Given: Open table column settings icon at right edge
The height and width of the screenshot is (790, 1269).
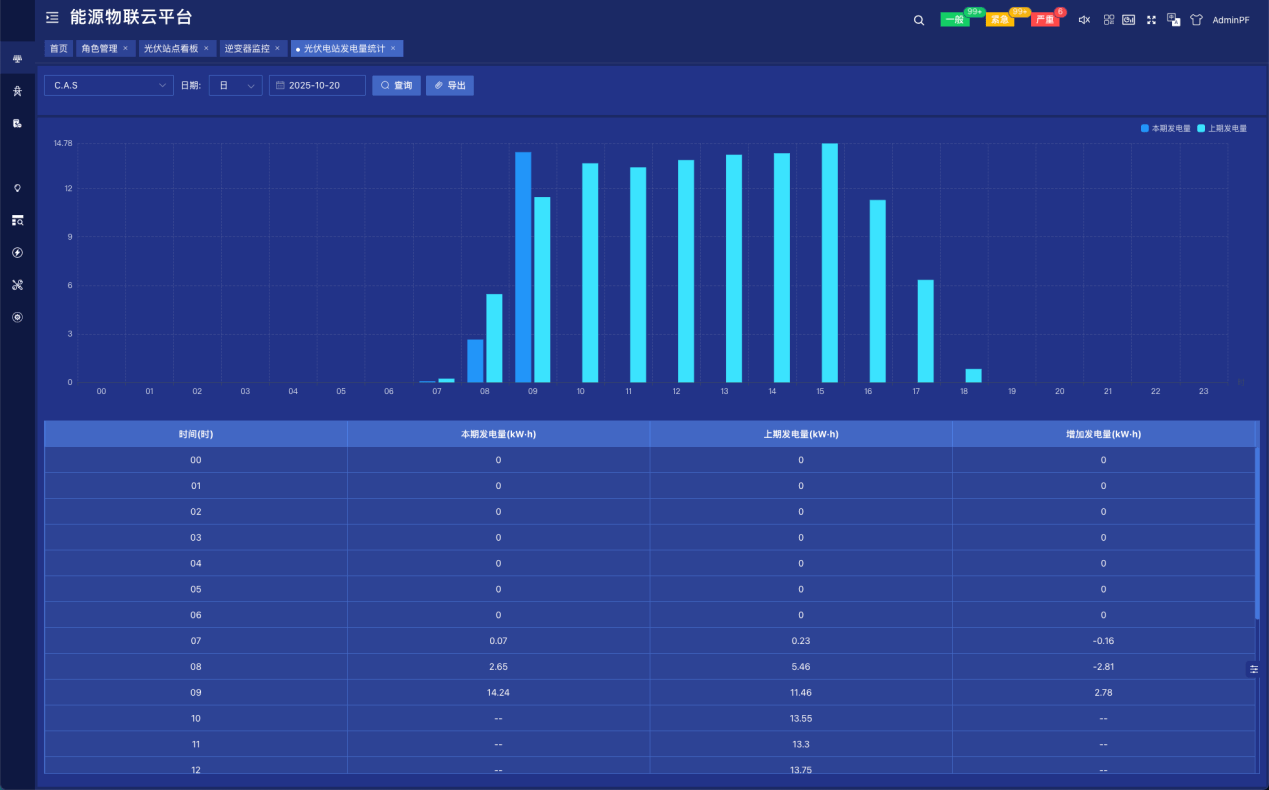Looking at the screenshot, I should pyautogui.click(x=1254, y=669).
